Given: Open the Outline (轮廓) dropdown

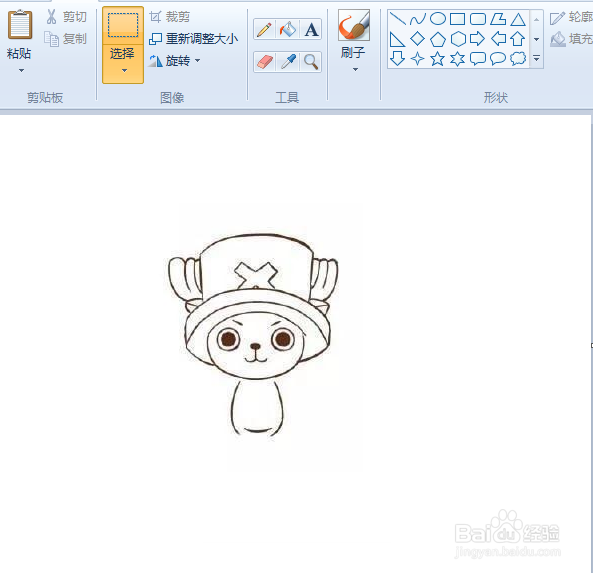Looking at the screenshot, I should [571, 17].
